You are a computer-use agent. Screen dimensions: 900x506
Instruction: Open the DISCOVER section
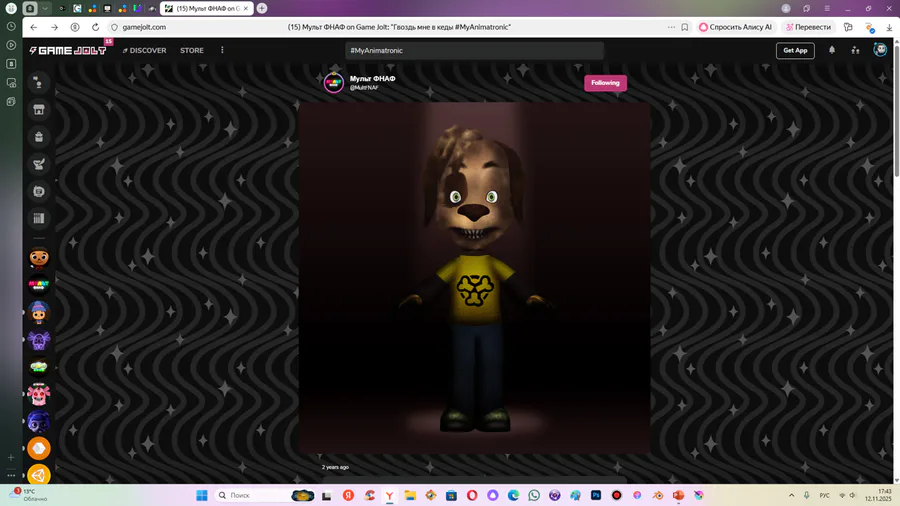(x=144, y=50)
